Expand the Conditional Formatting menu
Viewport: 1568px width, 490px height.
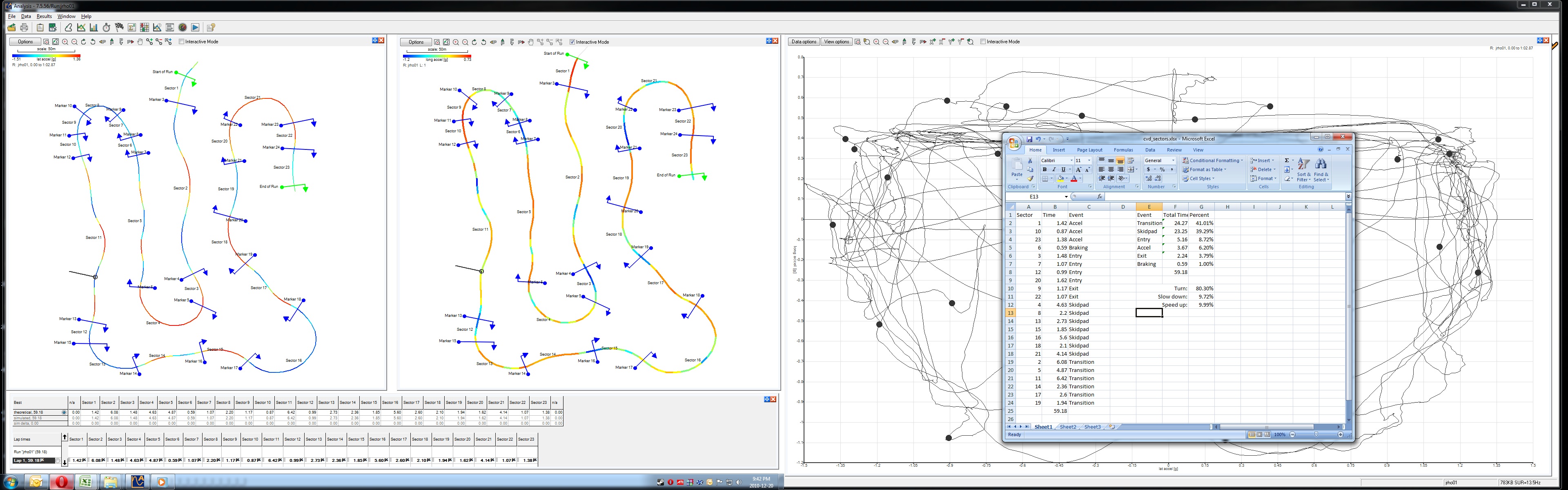[1212, 161]
